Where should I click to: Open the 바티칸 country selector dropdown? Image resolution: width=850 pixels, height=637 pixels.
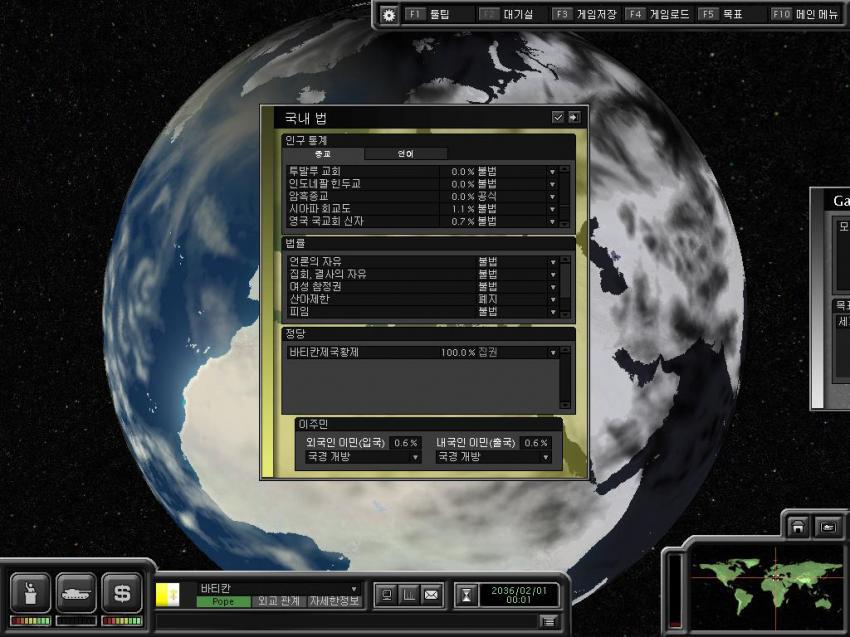coord(353,588)
